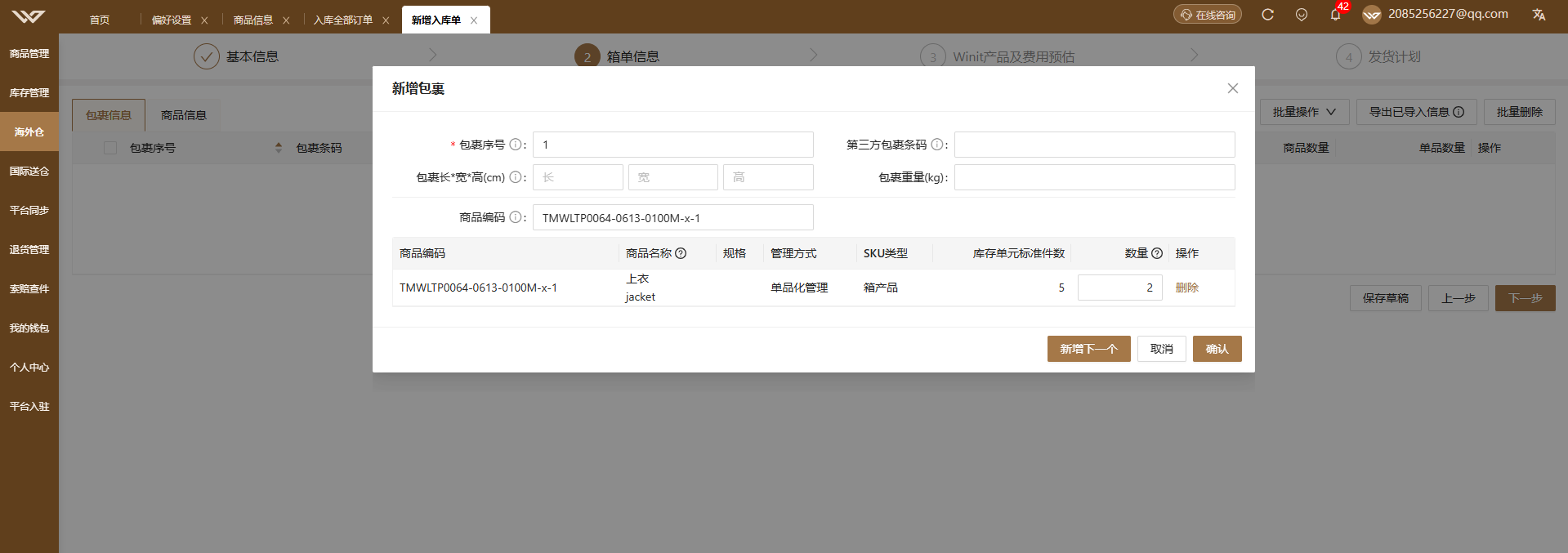Switch to 偏好设置 tab
This screenshot has width=1568, height=553.
[x=172, y=20]
